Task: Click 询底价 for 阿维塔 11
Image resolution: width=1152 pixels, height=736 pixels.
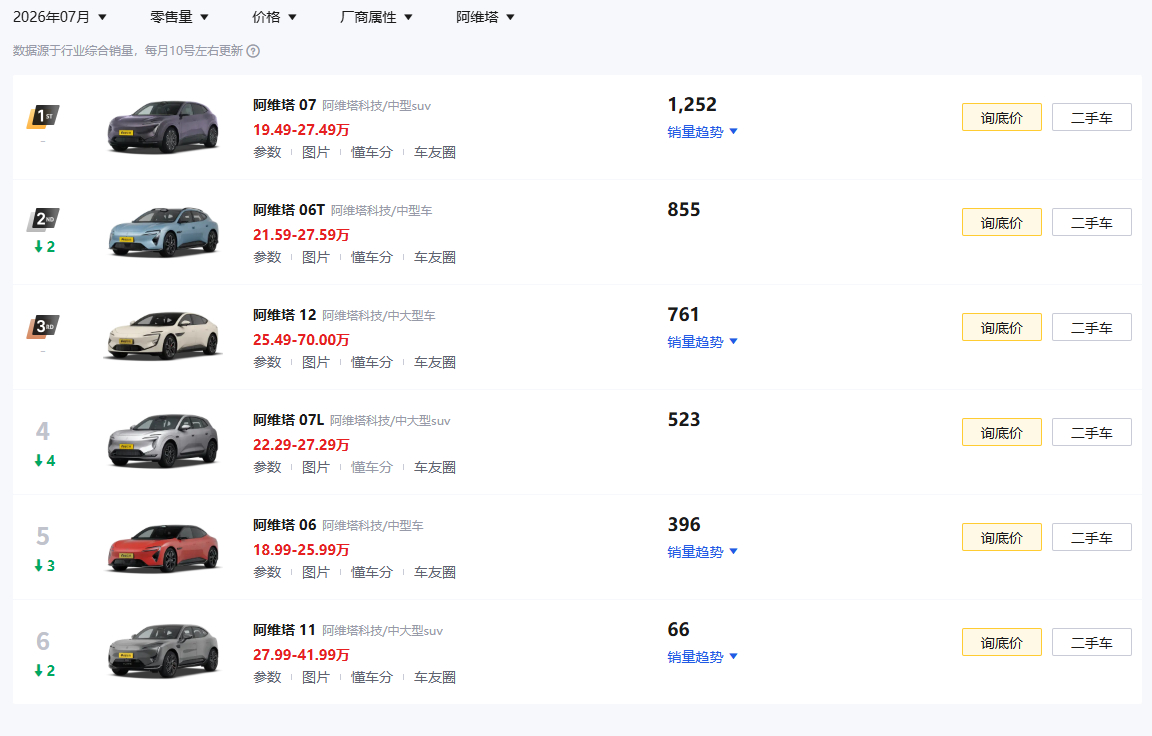Action: 1001,643
